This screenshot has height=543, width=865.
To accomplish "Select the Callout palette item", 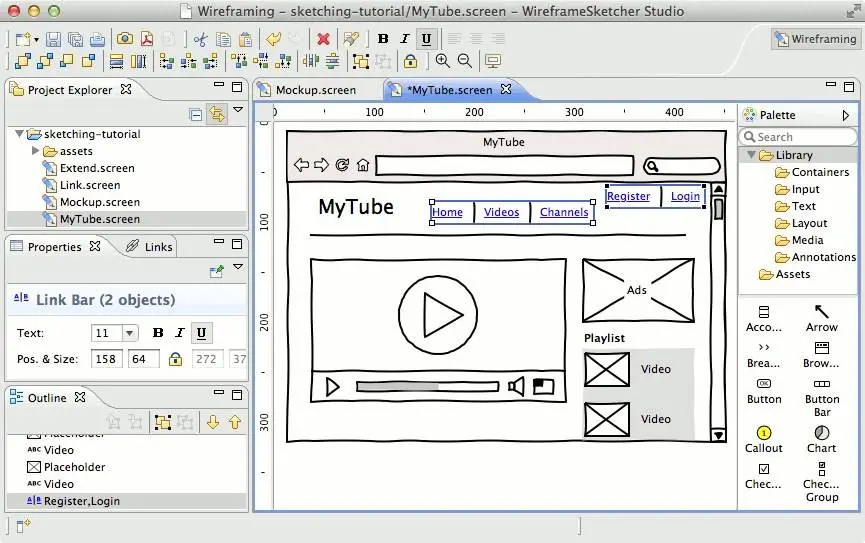I will (x=763, y=440).
